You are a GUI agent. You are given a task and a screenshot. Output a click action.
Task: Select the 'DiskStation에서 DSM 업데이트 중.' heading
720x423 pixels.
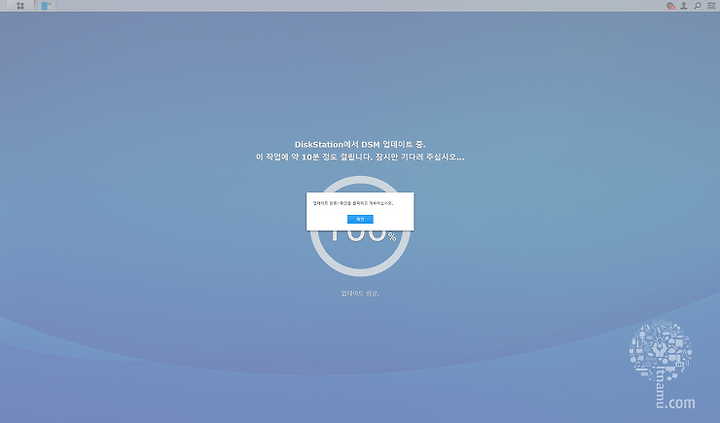pos(360,145)
